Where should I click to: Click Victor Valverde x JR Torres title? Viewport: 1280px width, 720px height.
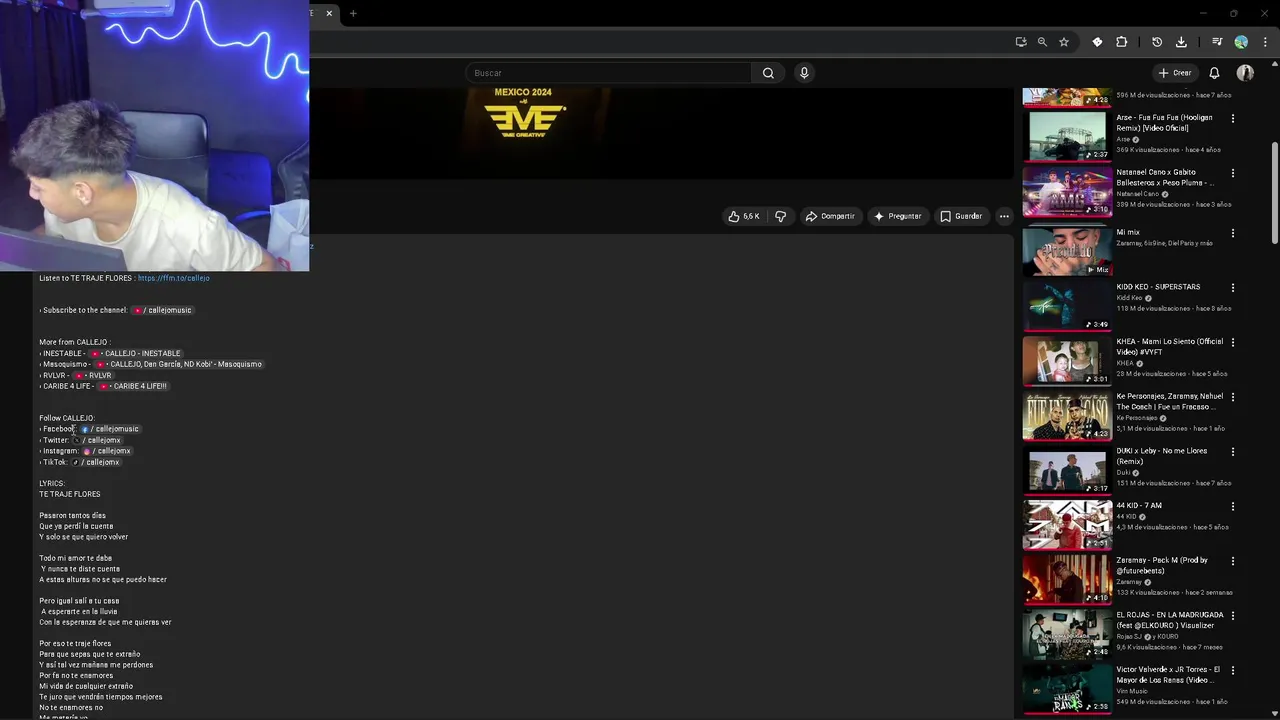(1168, 675)
